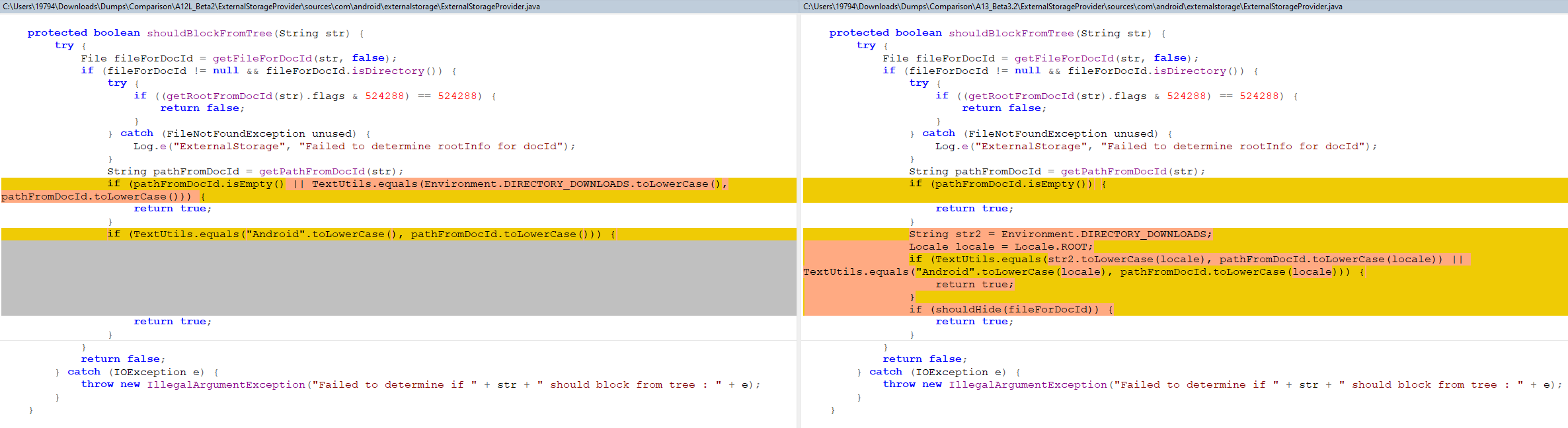Click right pane line "File fileForDocId = getFileForDocId(str, false);"
Image resolution: width=1568 pixels, height=428 pixels.
pos(1040,58)
